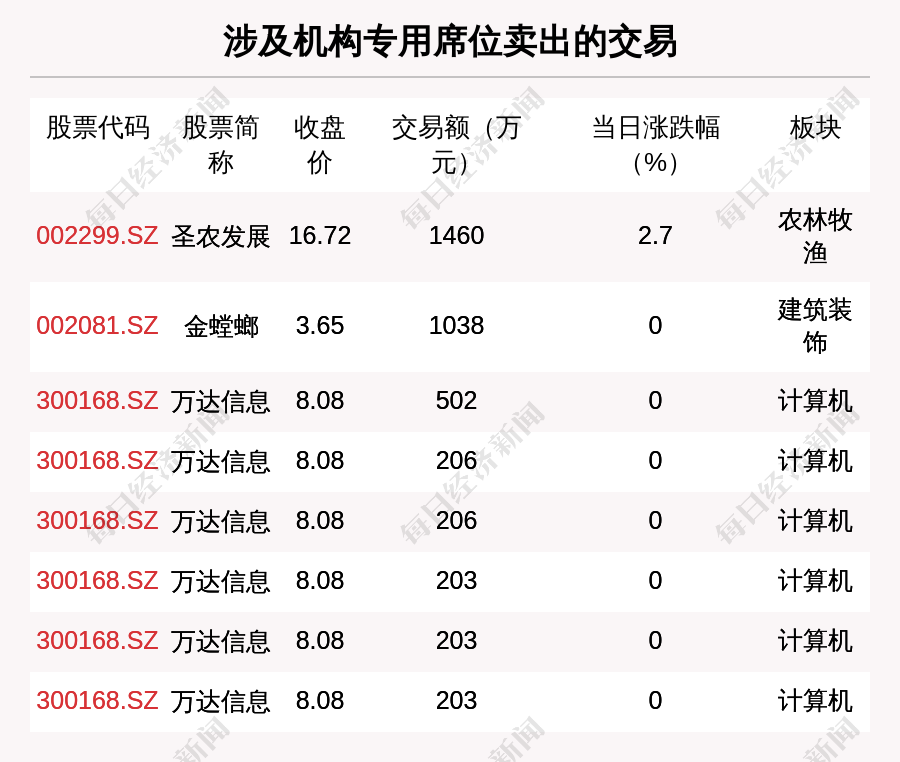The height and width of the screenshot is (762, 900).
Task: Open stock code 002299.SZ
Action: (97, 236)
